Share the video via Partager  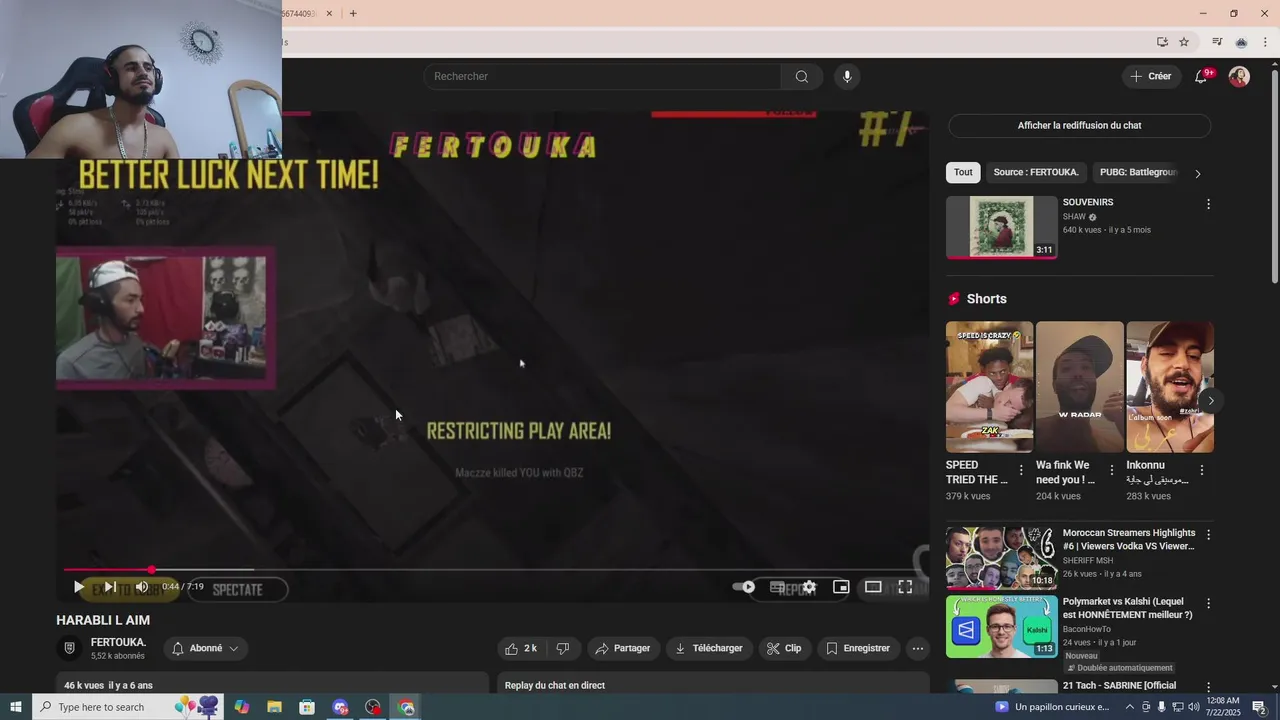[x=623, y=648]
